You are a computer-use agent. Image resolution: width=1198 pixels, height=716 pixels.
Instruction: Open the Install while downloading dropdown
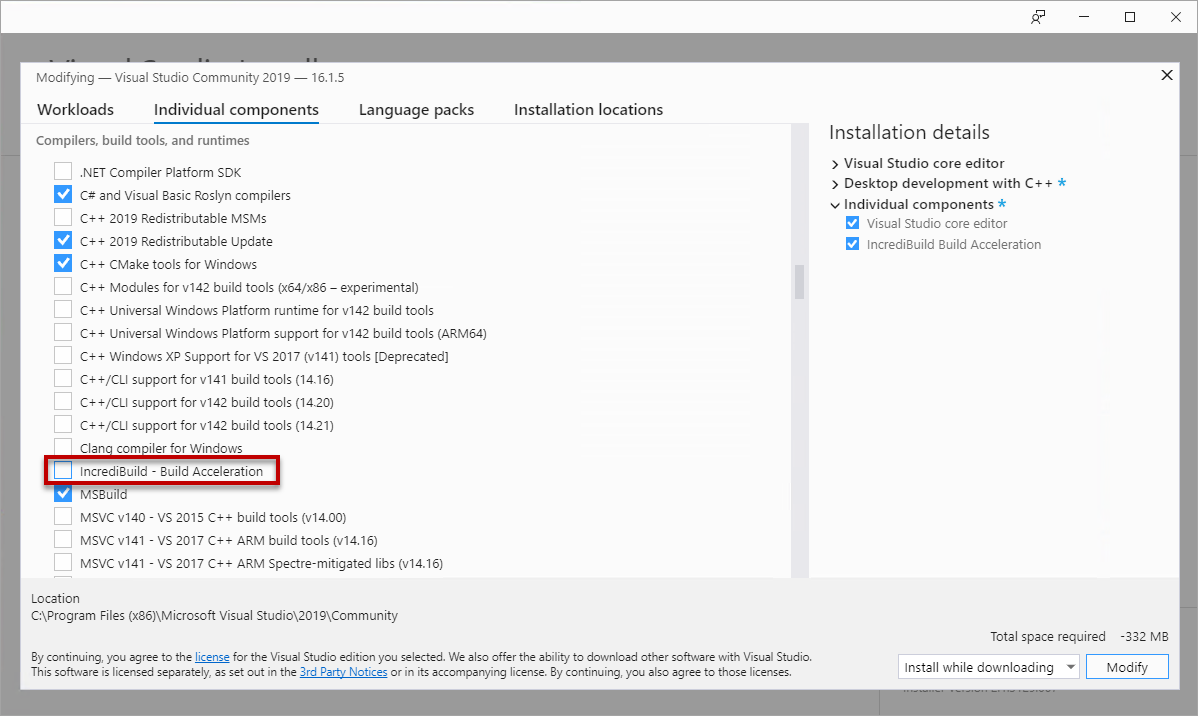click(988, 667)
